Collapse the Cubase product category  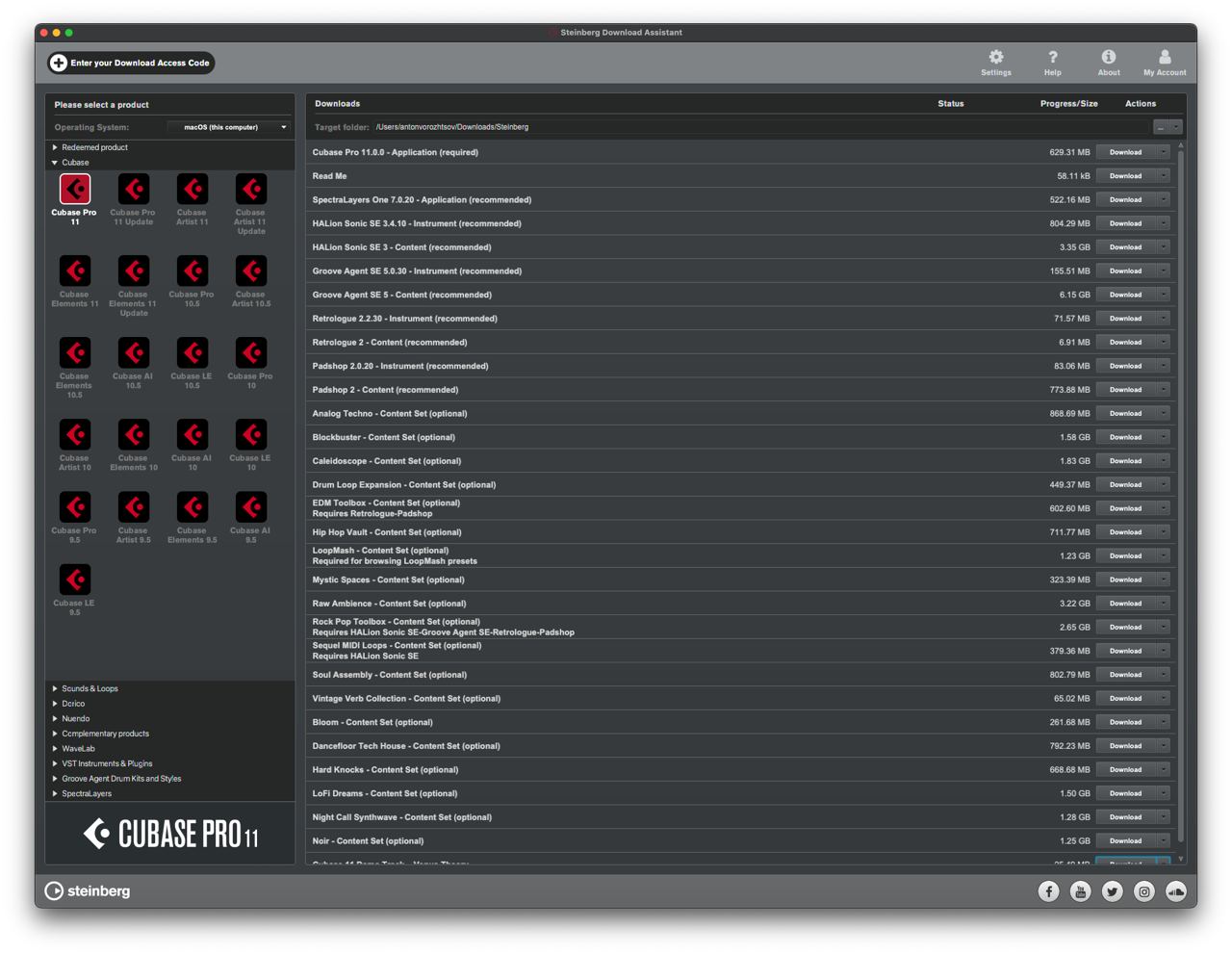pos(55,163)
